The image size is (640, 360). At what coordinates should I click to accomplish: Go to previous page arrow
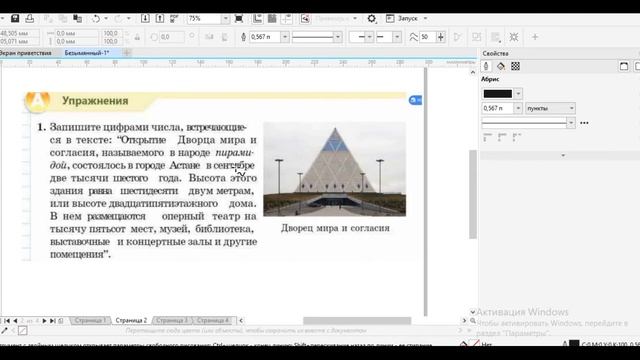click(15, 321)
